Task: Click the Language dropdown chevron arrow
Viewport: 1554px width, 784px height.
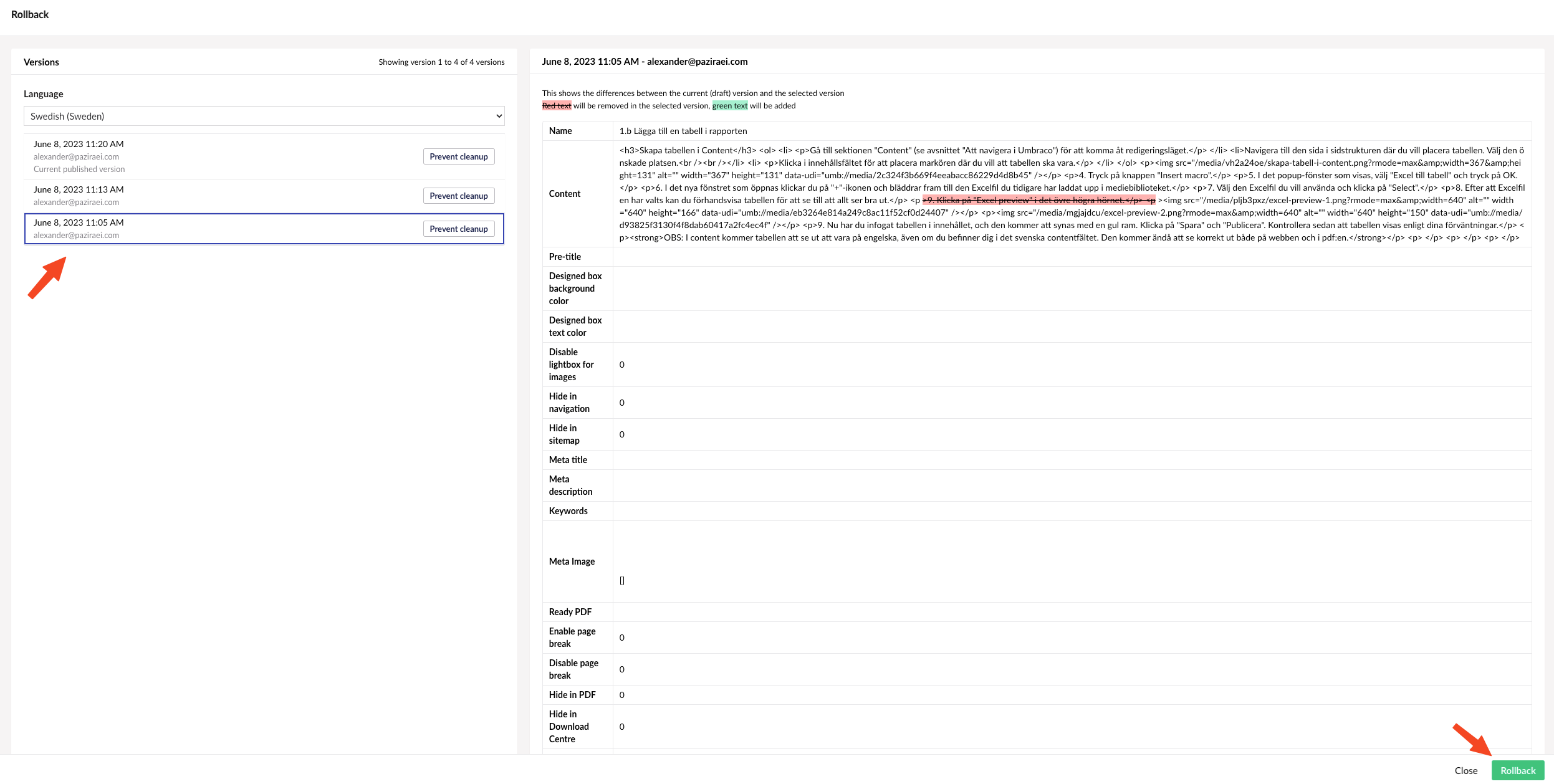Action: 499,116
